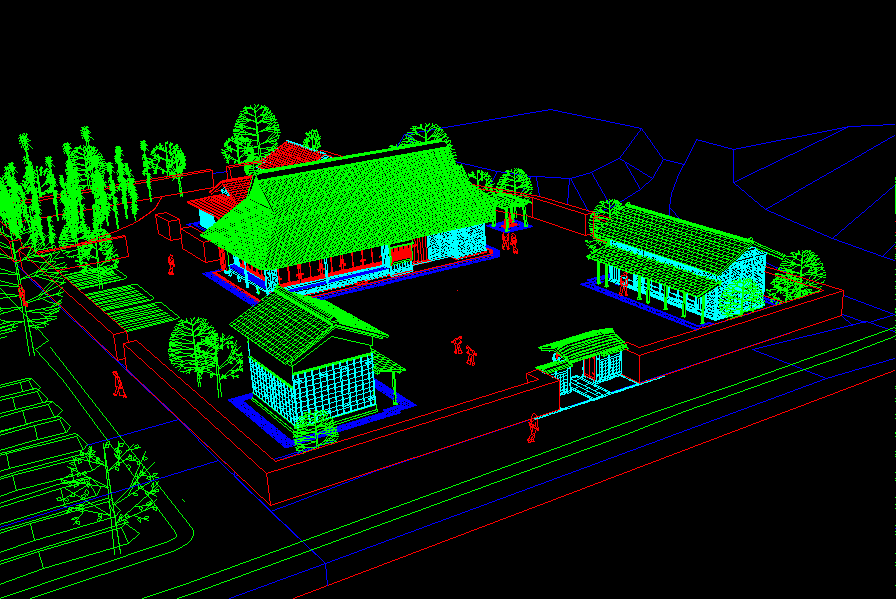Select the red figure outside the left wall

[x=118, y=383]
